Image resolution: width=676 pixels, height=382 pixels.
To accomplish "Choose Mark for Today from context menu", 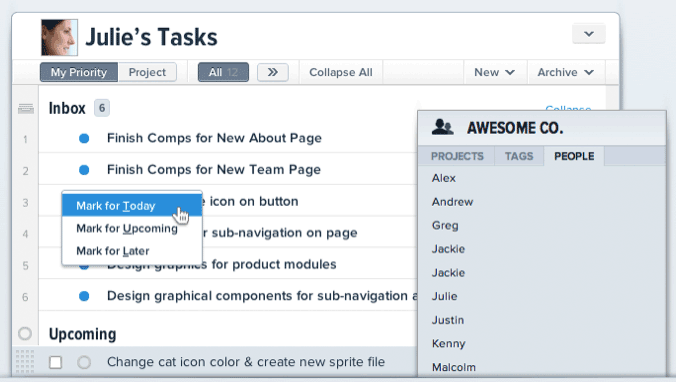I will click(132, 206).
